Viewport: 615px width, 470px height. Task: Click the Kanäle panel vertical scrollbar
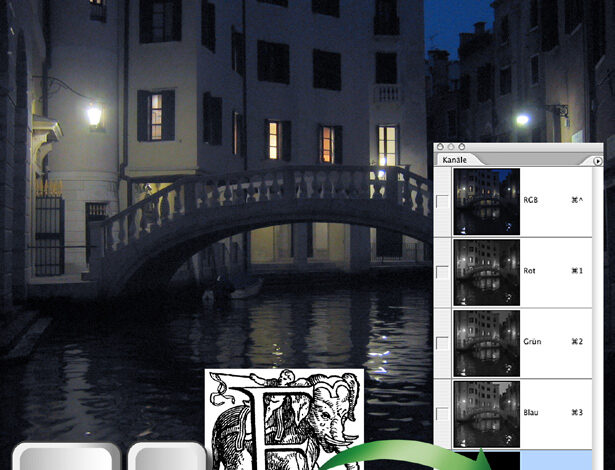point(598,318)
